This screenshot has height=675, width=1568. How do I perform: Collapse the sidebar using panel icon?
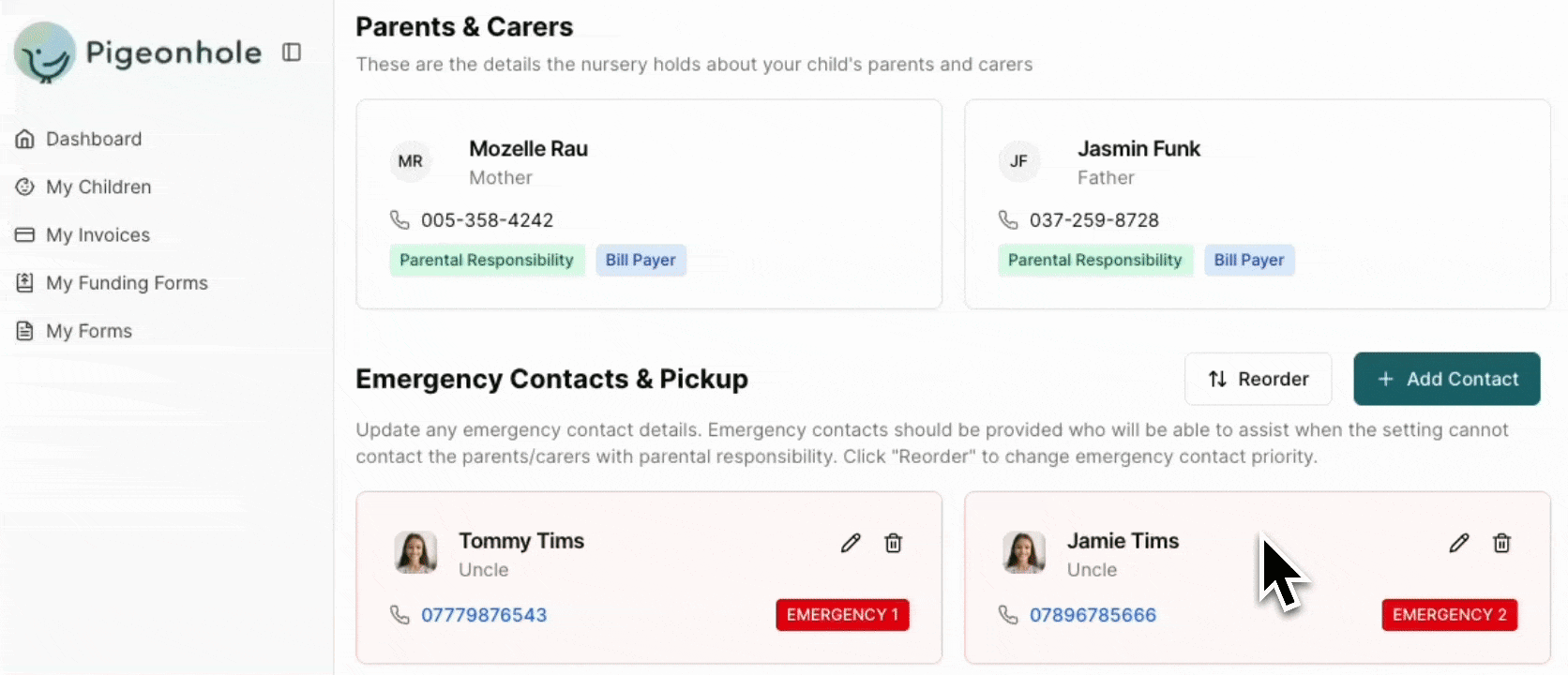coord(292,52)
